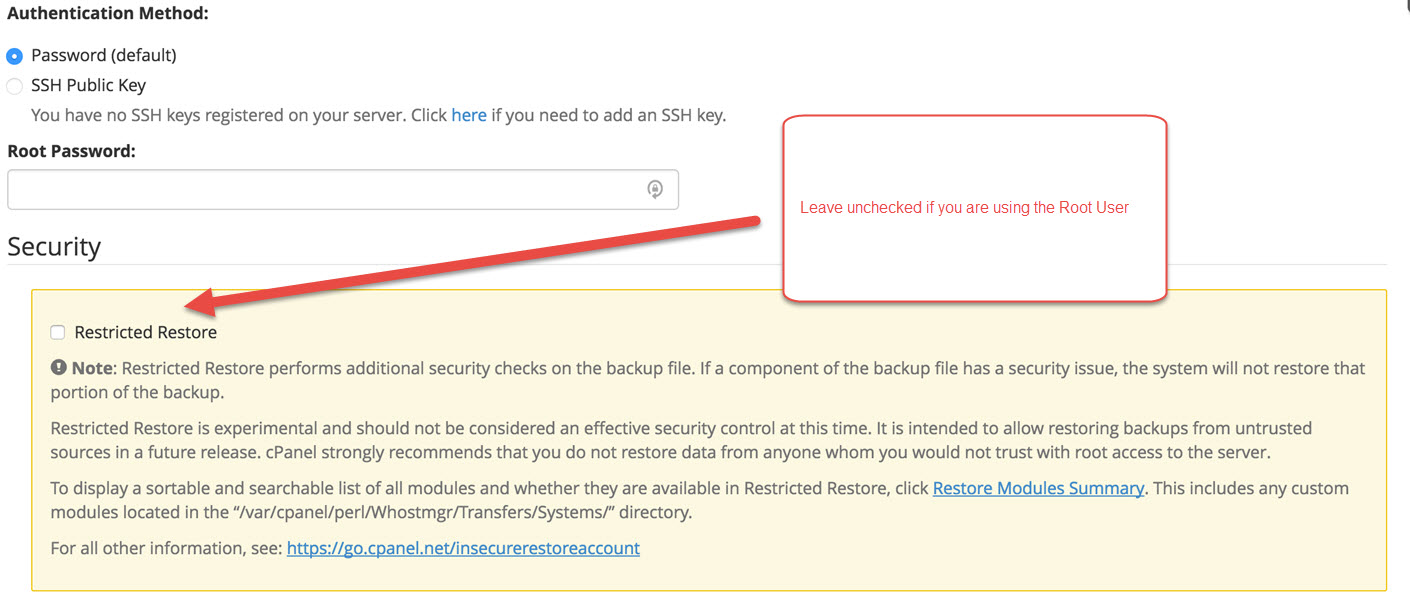The height and width of the screenshot is (601, 1410).
Task: Click the password generator lock icon
Action: click(655, 189)
